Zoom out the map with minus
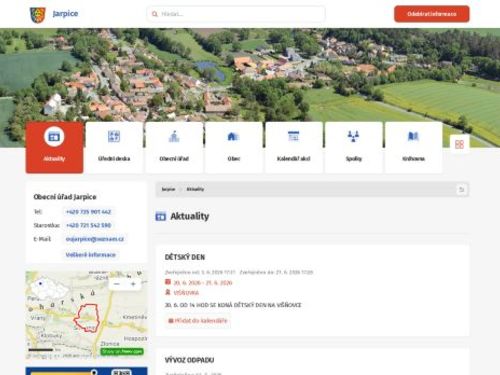This screenshot has width=500, height=375. point(117,284)
